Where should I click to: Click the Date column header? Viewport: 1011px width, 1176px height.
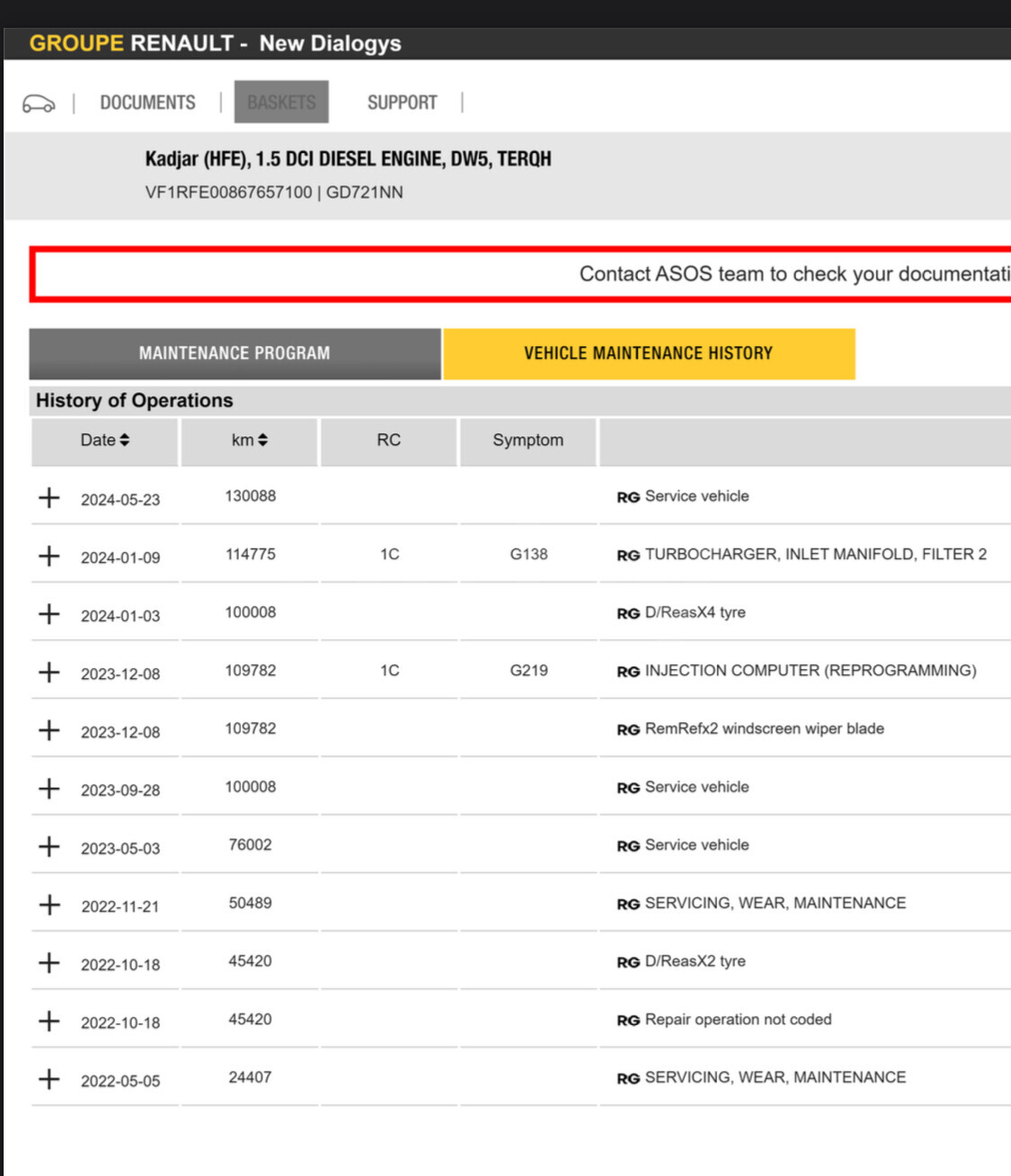coord(105,441)
